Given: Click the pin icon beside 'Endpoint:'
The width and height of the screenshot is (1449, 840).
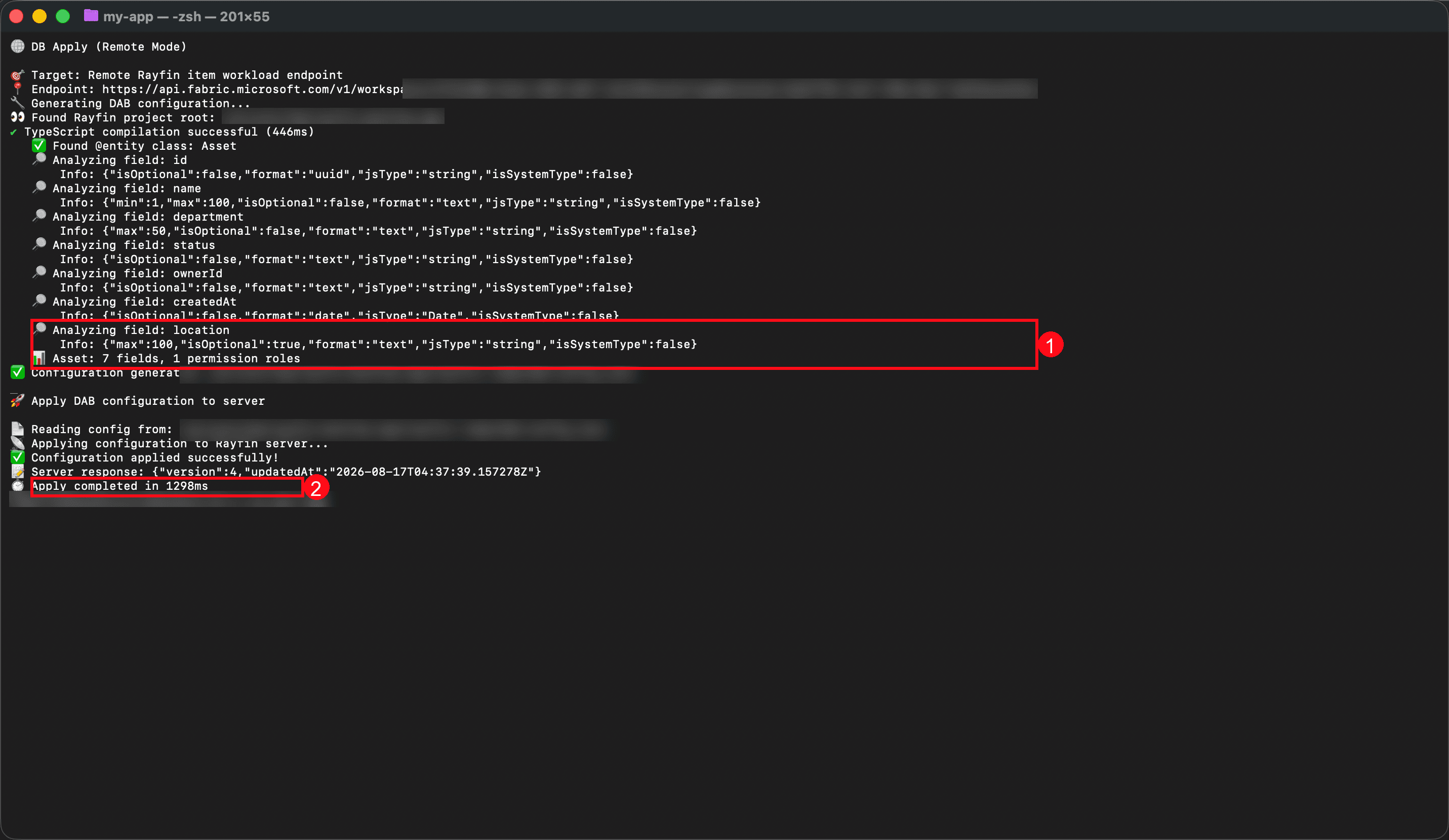Looking at the screenshot, I should (x=18, y=89).
